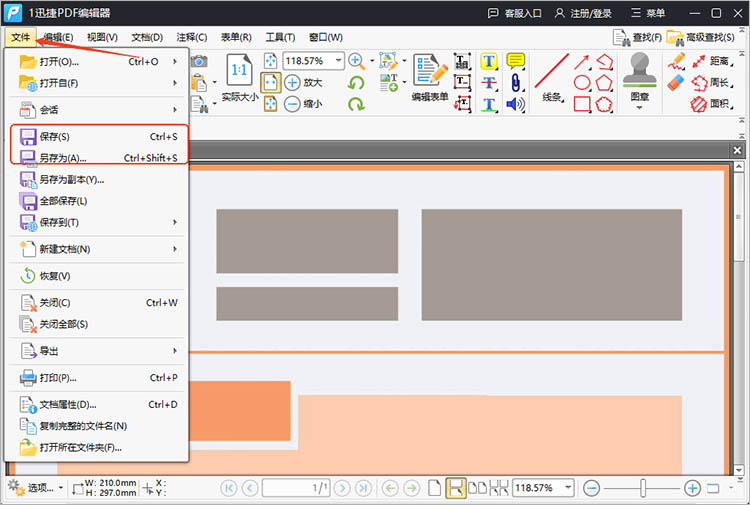This screenshot has height=505, width=750.
Task: Toggle two-page facing layout
Action: tap(477, 488)
